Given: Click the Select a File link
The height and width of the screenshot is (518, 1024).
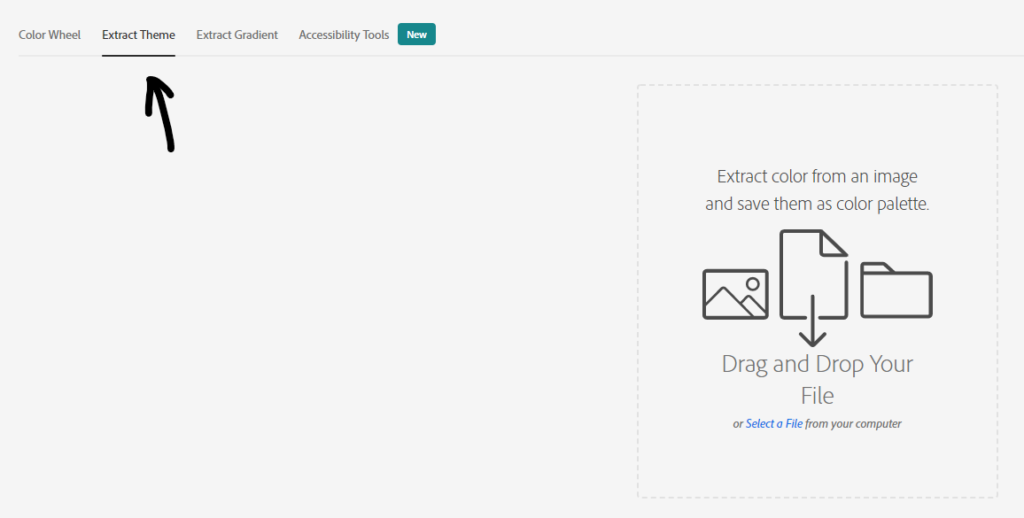Looking at the screenshot, I should (774, 424).
